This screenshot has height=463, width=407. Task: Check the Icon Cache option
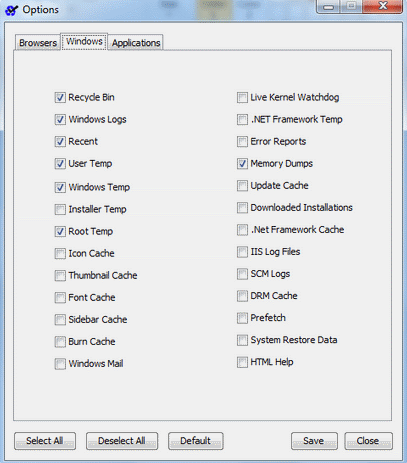(x=60, y=253)
